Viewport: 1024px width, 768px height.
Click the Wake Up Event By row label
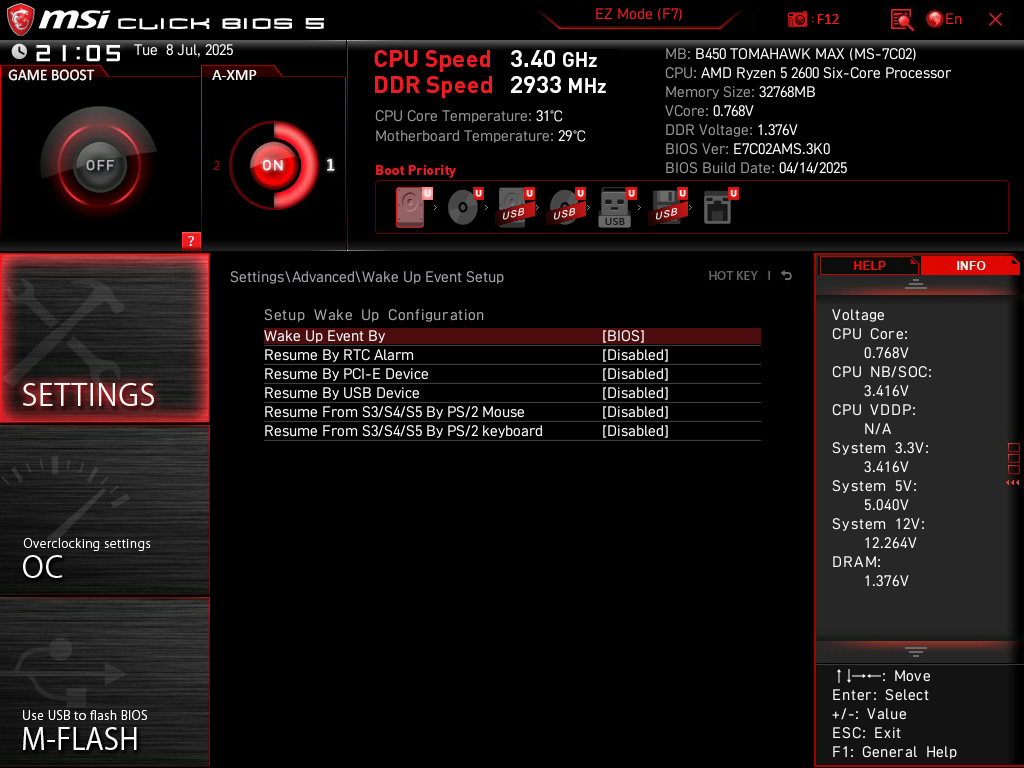coord(325,336)
